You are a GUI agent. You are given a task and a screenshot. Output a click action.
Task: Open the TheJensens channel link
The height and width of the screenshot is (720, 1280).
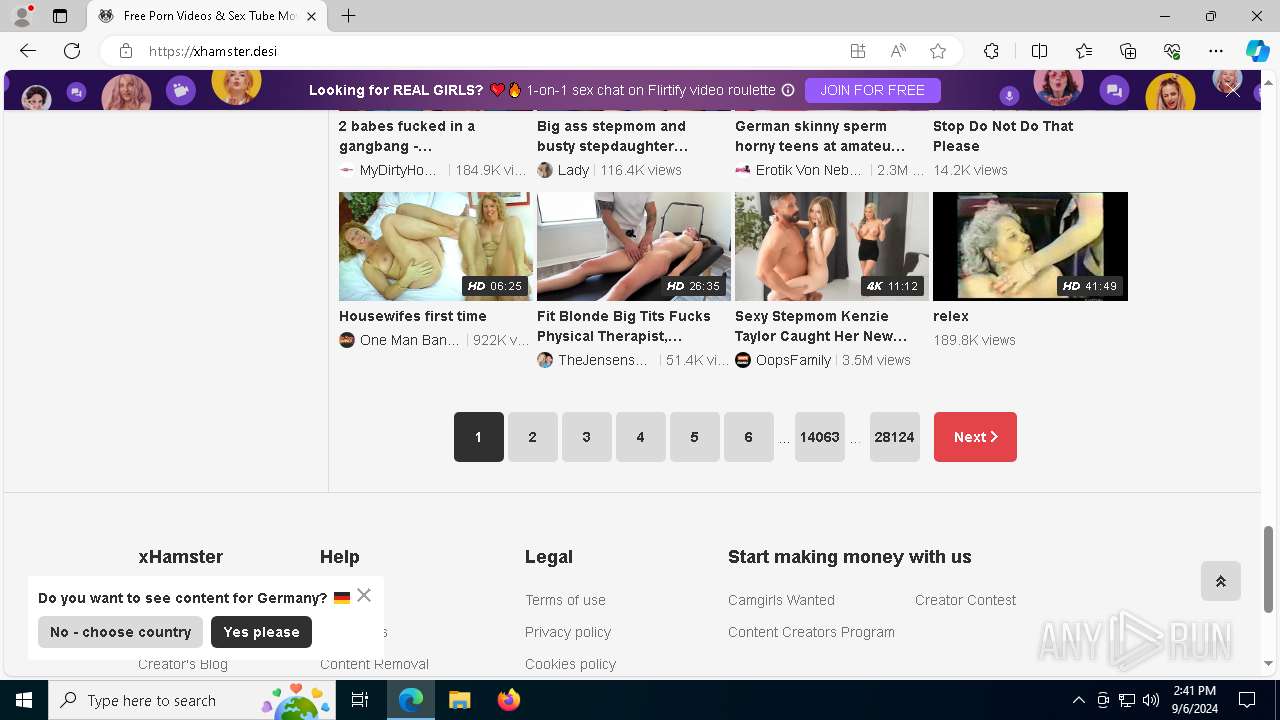[x=603, y=360]
